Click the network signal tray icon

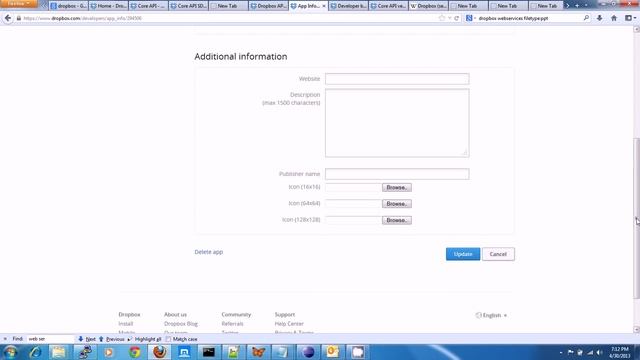pos(590,352)
